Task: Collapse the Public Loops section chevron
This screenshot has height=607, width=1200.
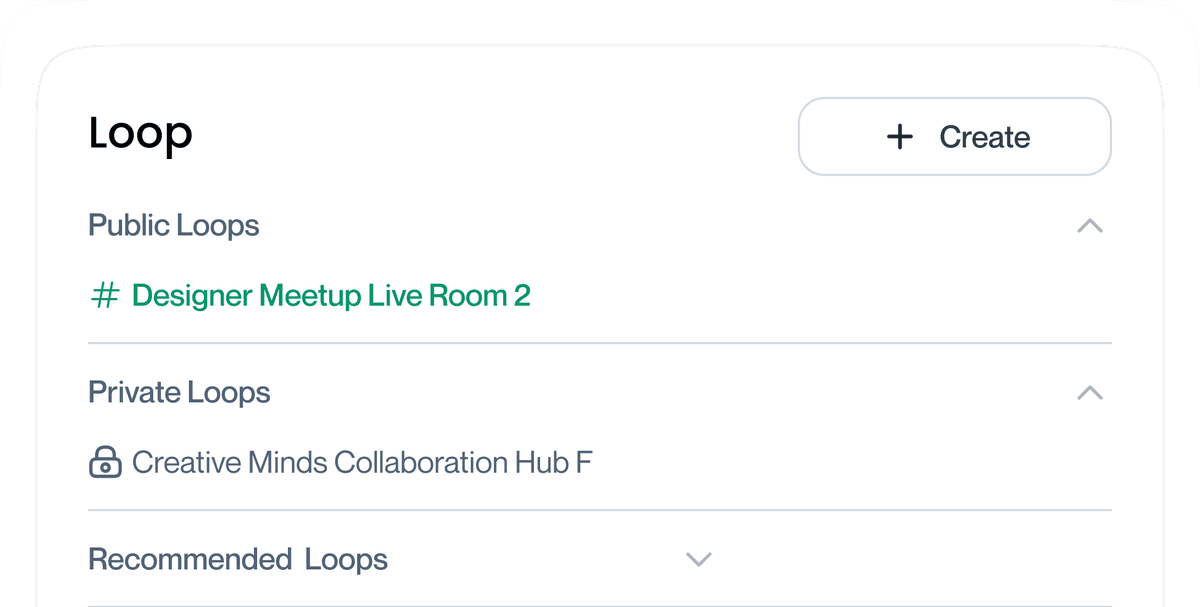Action: tap(1089, 226)
